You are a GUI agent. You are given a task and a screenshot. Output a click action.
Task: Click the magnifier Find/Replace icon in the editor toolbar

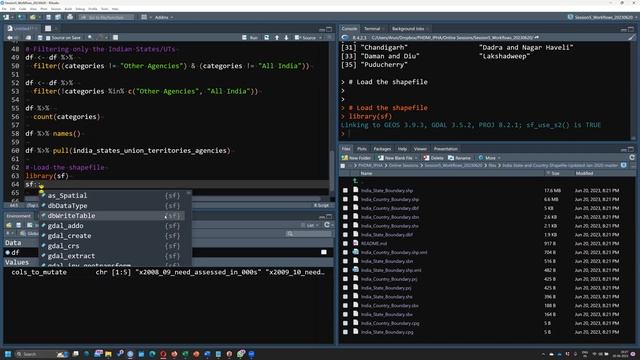(90, 38)
